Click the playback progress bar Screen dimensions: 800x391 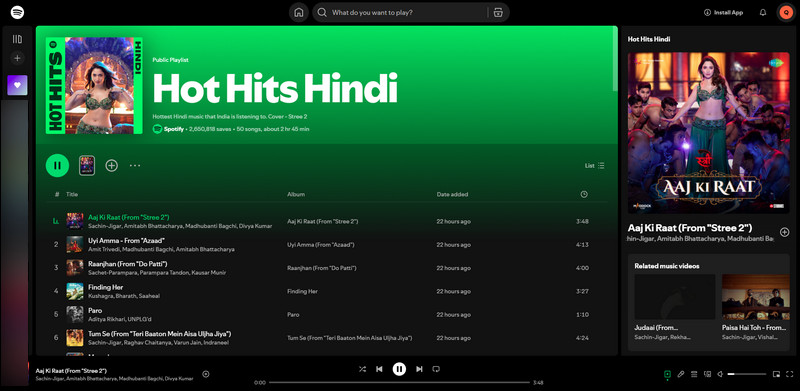399,382
